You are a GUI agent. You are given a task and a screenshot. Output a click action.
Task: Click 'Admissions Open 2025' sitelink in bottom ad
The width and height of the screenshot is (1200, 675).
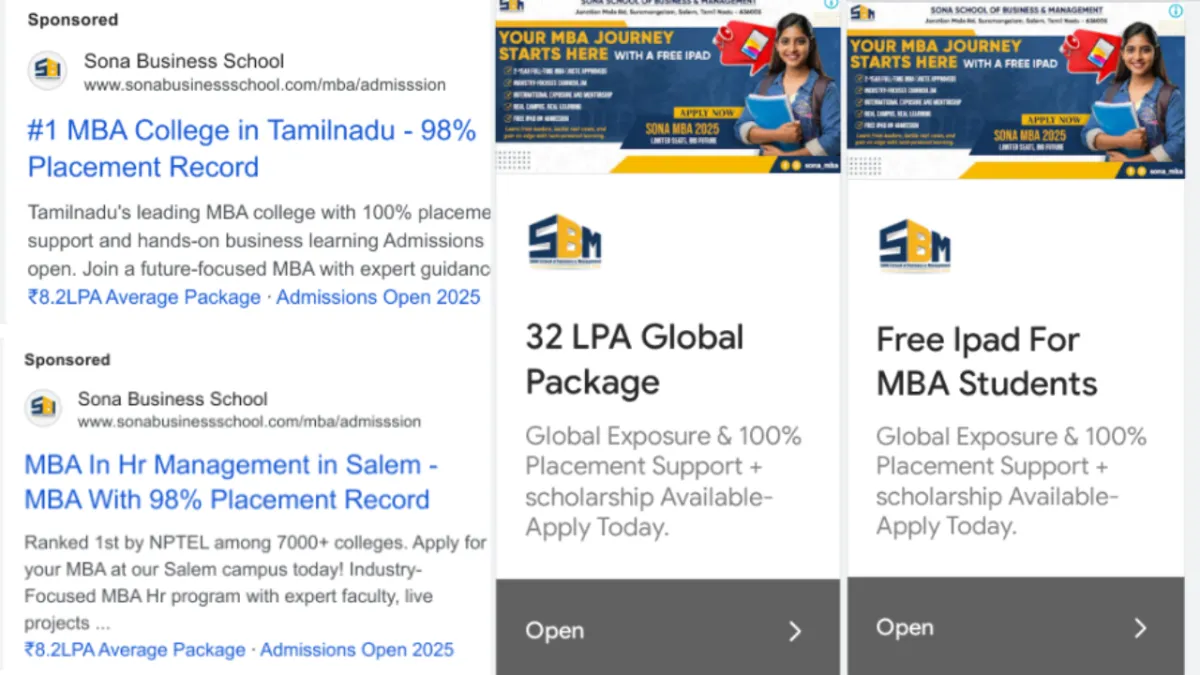[357, 649]
